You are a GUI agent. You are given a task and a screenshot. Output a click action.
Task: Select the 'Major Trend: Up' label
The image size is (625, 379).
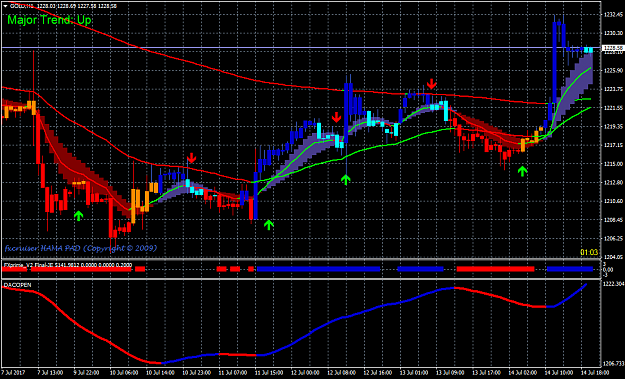(x=49, y=20)
